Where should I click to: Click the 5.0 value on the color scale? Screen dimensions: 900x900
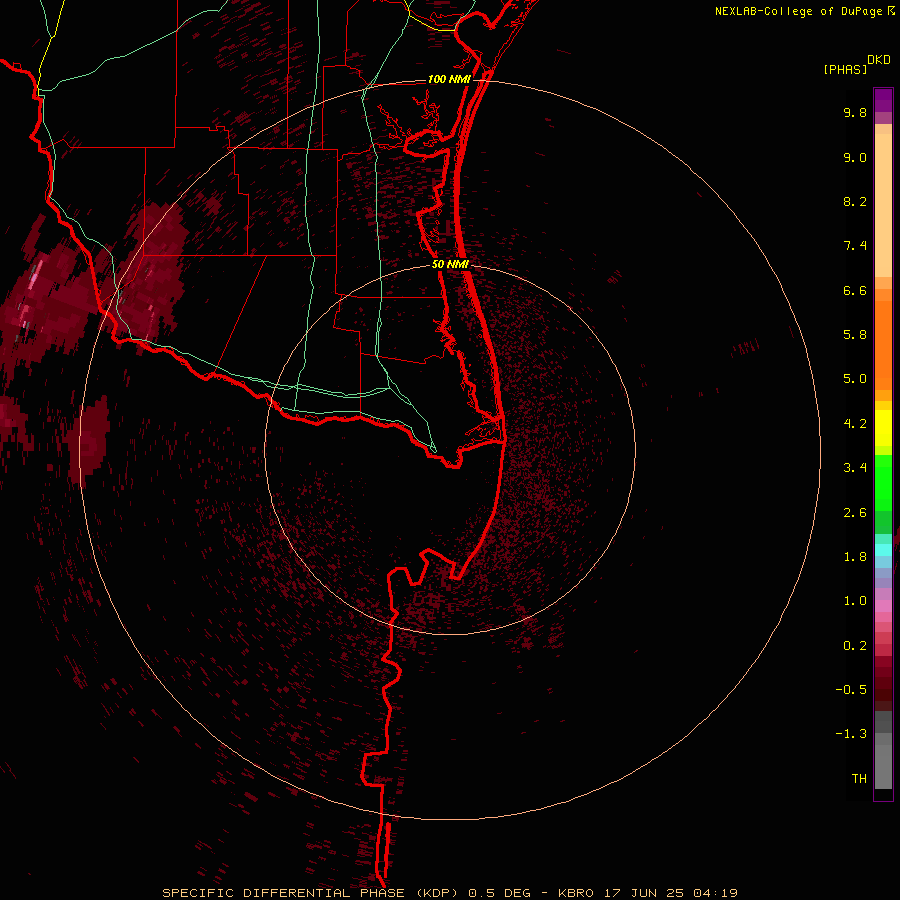point(855,379)
